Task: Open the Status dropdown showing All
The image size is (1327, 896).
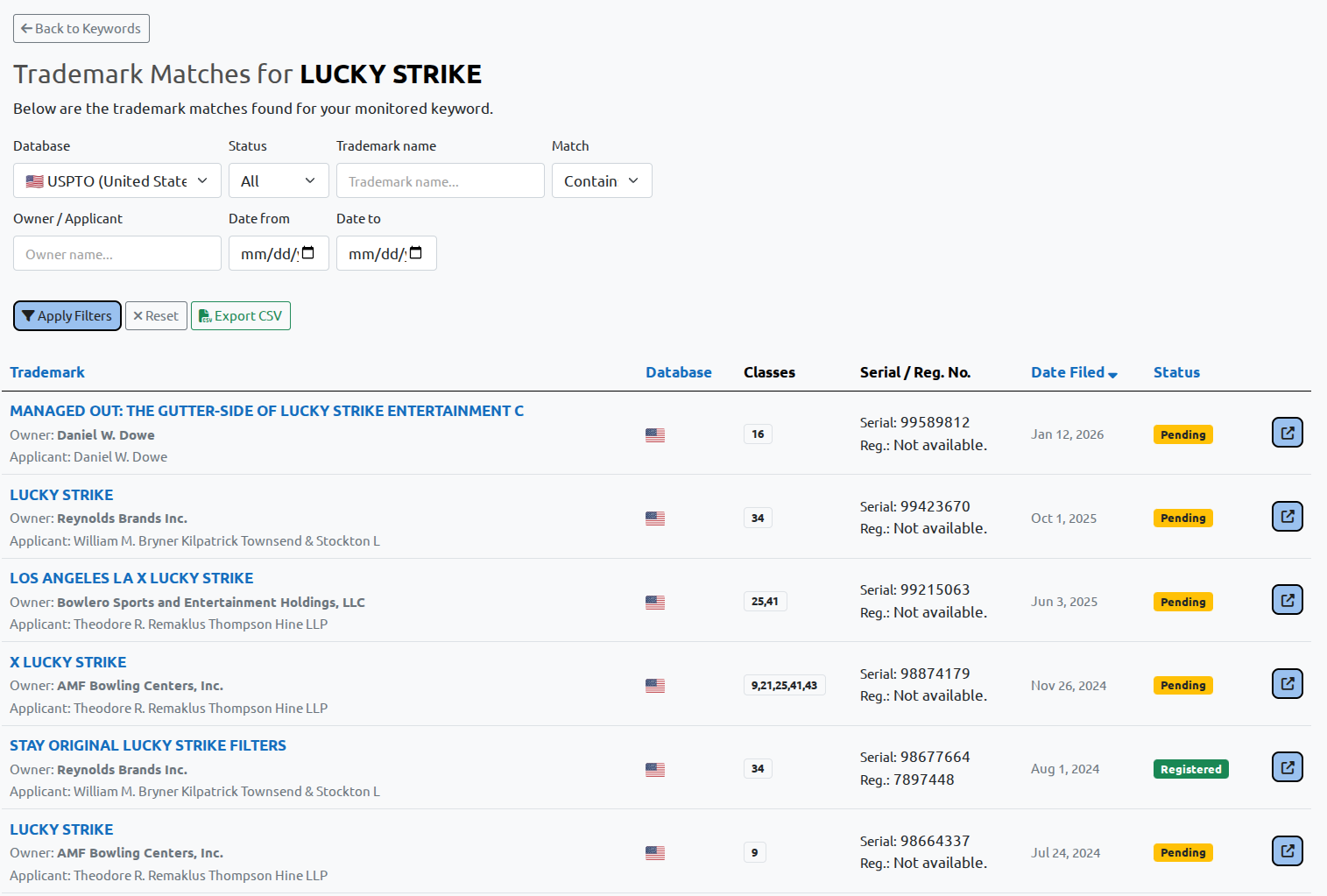Action: pos(278,180)
